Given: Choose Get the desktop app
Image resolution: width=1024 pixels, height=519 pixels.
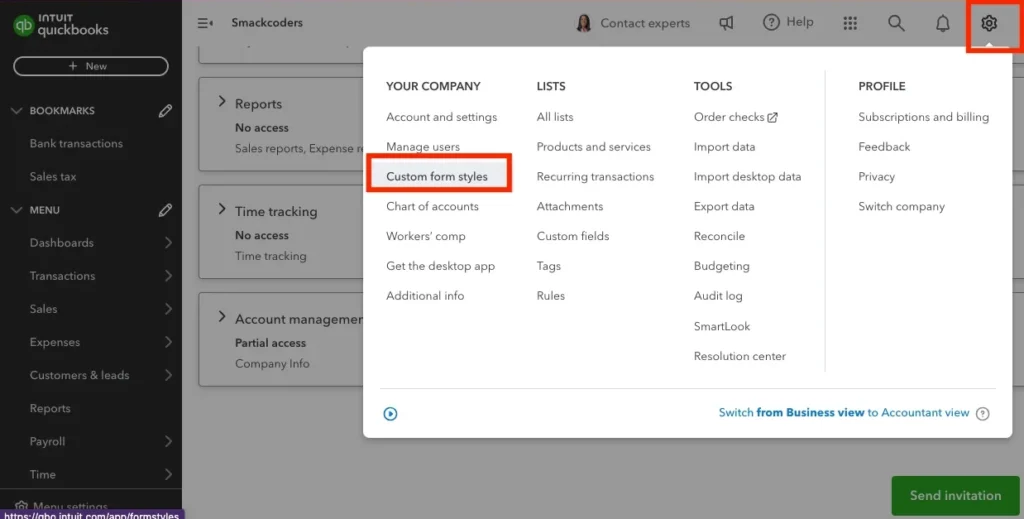Looking at the screenshot, I should click(x=440, y=266).
